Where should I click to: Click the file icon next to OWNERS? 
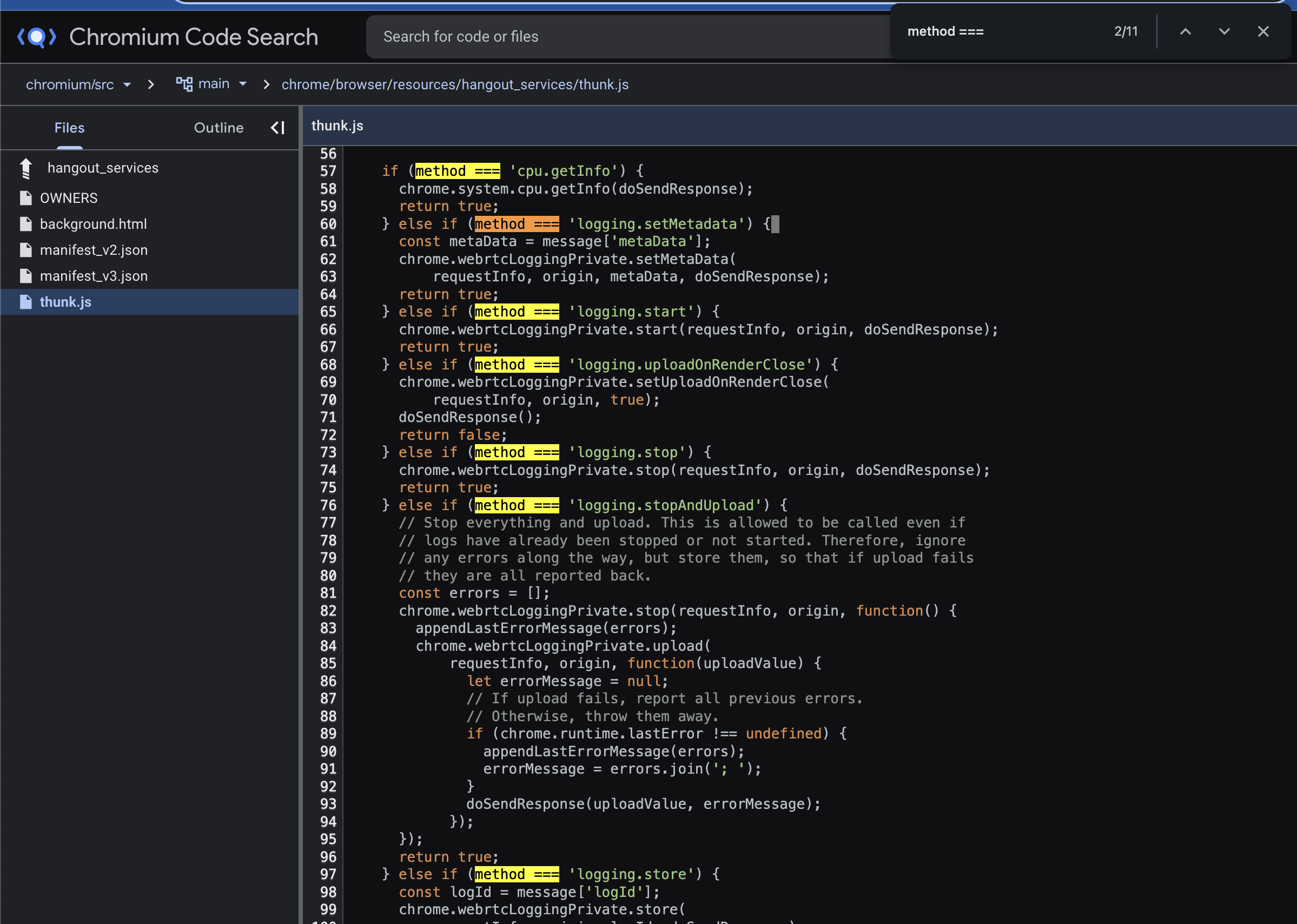point(25,198)
